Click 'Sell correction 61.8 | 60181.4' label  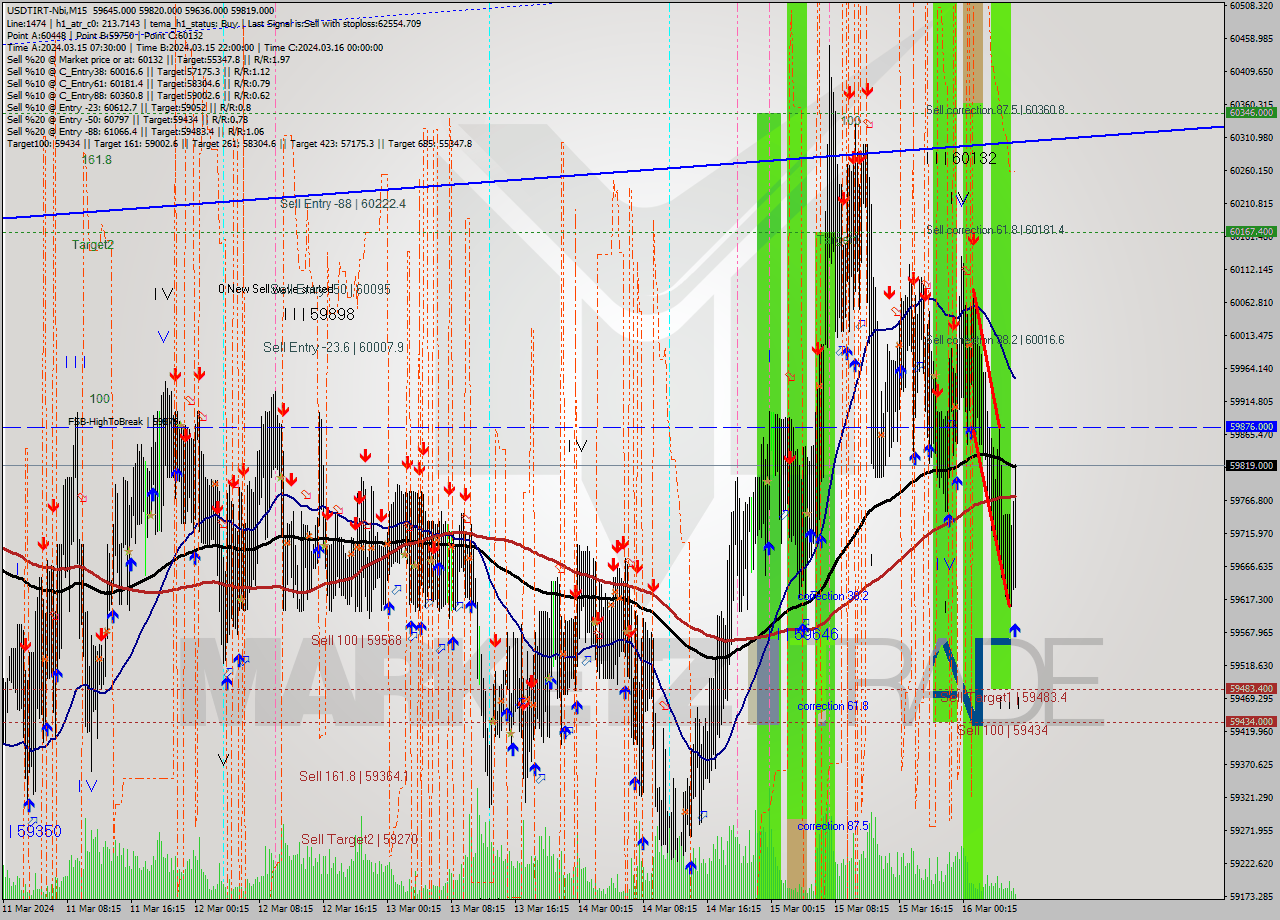[x=995, y=230]
